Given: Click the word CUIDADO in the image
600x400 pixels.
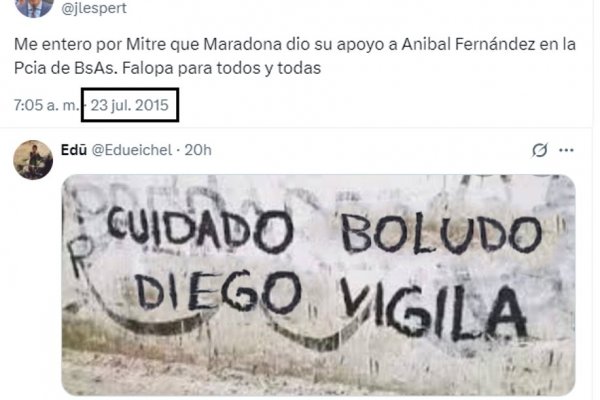Looking at the screenshot, I should (201, 230).
